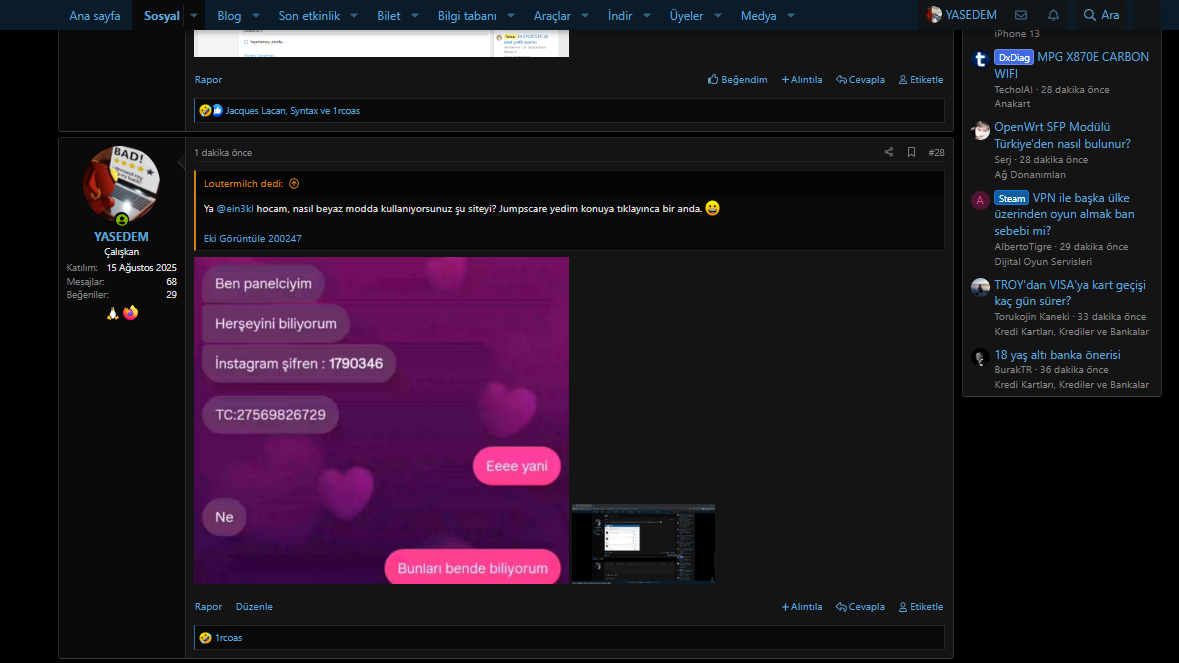
Task: Click YASEDEM avatar in post
Action: pyautogui.click(x=122, y=185)
